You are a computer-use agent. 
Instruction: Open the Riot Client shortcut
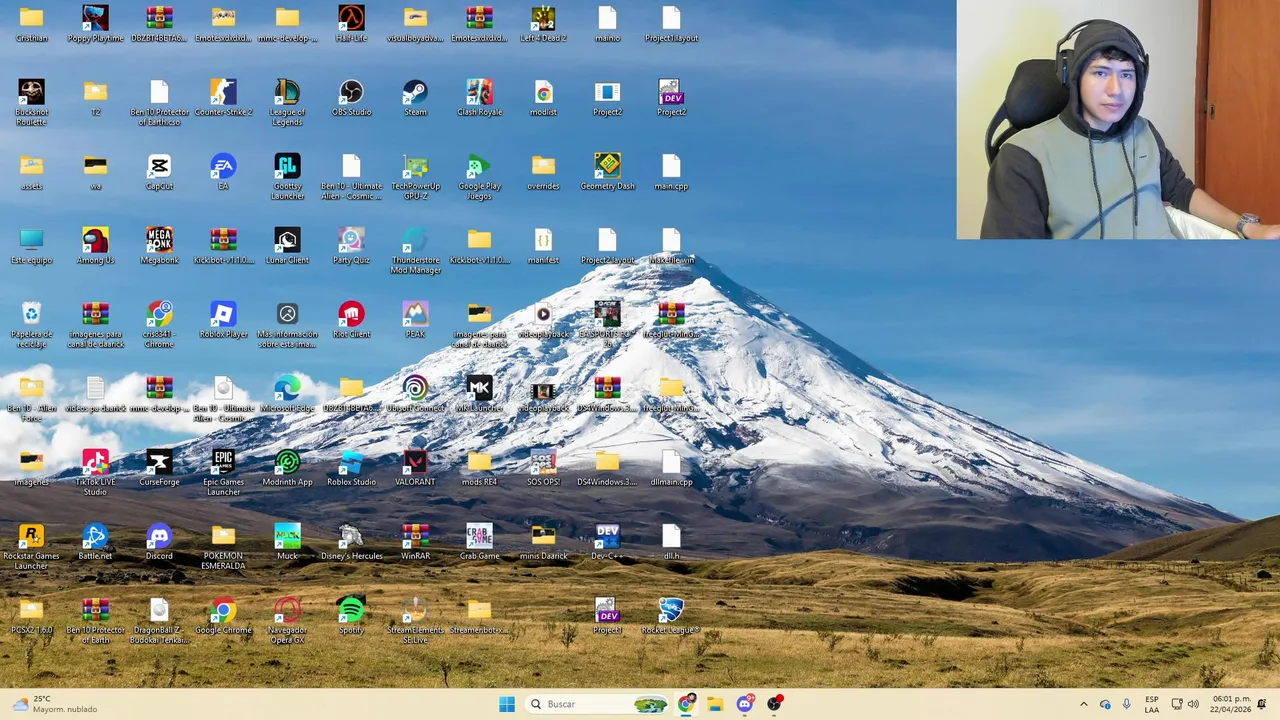click(x=351, y=320)
